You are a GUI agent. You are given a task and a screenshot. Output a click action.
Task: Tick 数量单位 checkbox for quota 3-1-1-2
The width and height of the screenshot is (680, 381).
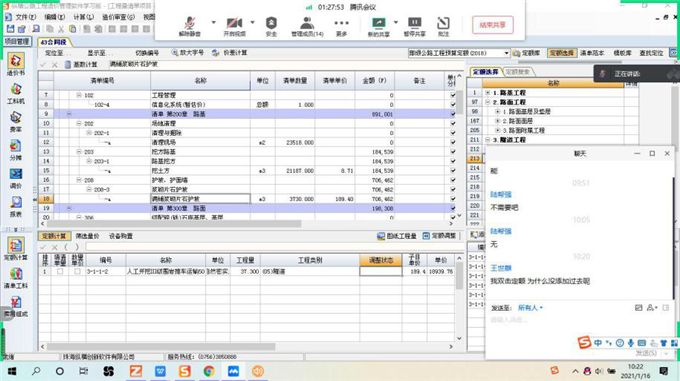pos(77,271)
